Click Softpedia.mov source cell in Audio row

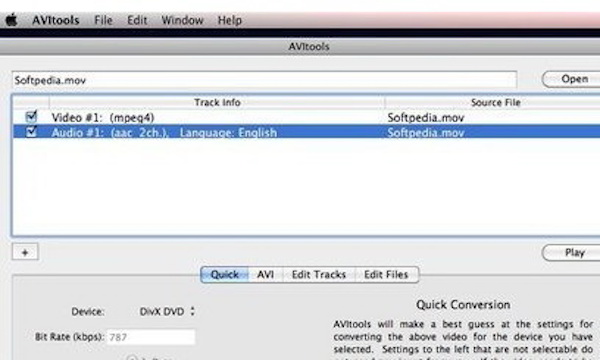pos(426,132)
